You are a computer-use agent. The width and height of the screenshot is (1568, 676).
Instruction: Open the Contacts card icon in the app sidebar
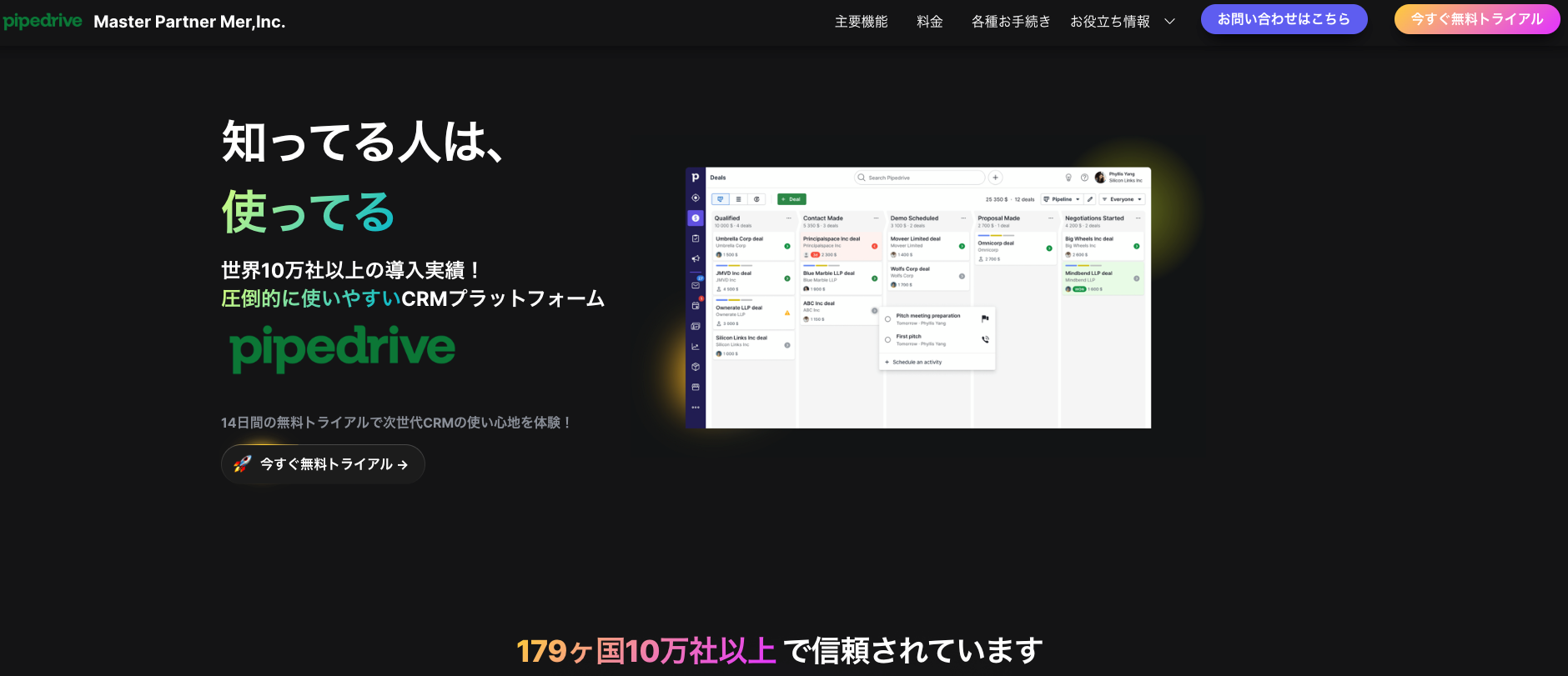[696, 327]
